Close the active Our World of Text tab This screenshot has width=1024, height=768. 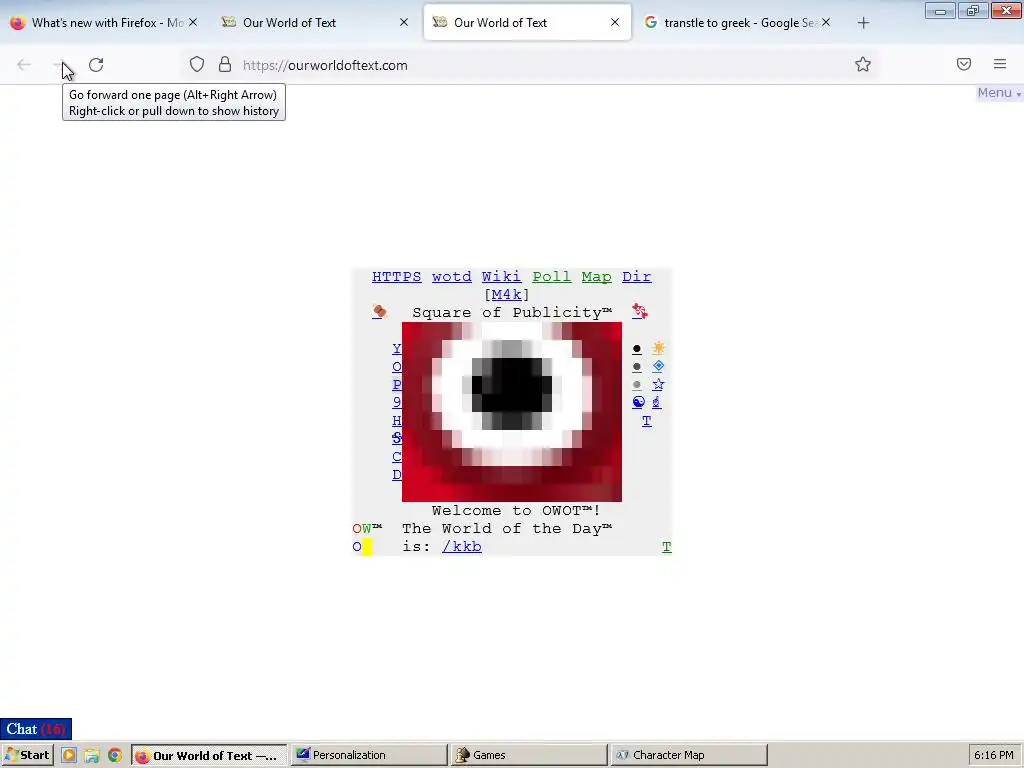(615, 22)
